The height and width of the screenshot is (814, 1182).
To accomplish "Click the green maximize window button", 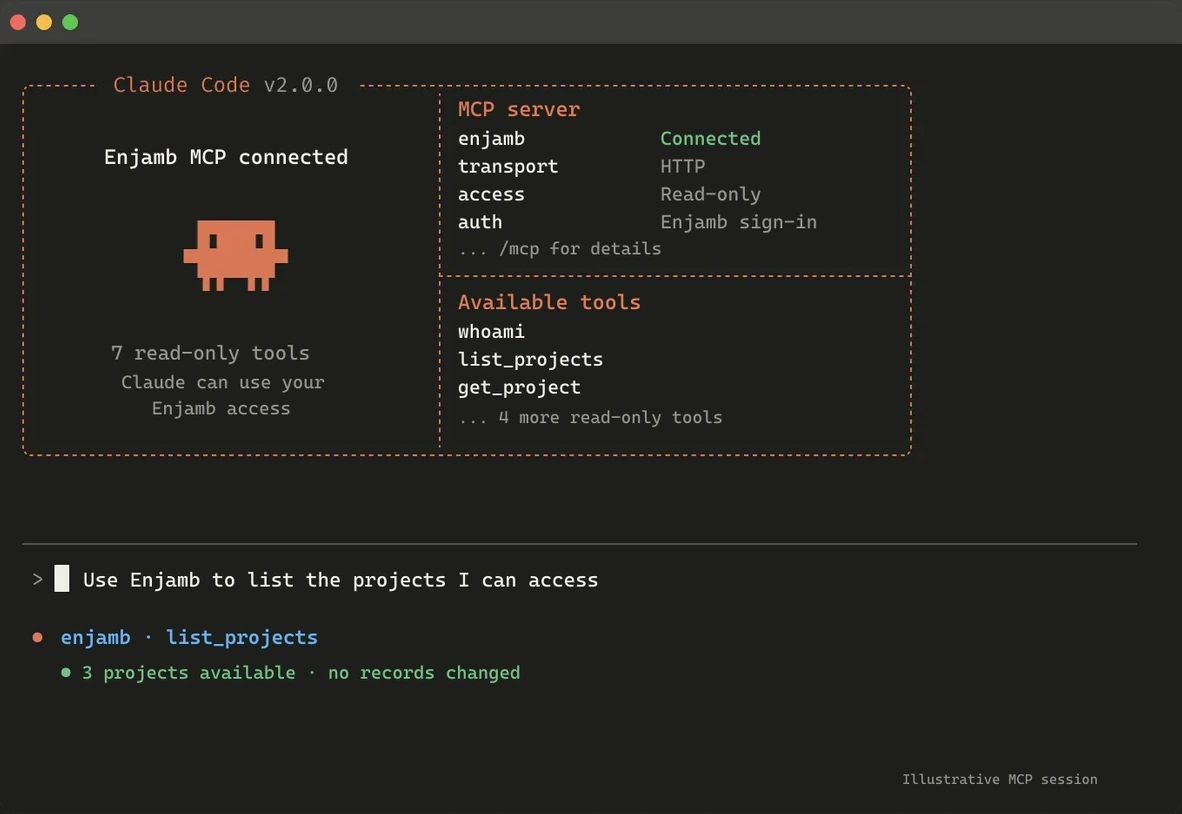I will 70,23.
